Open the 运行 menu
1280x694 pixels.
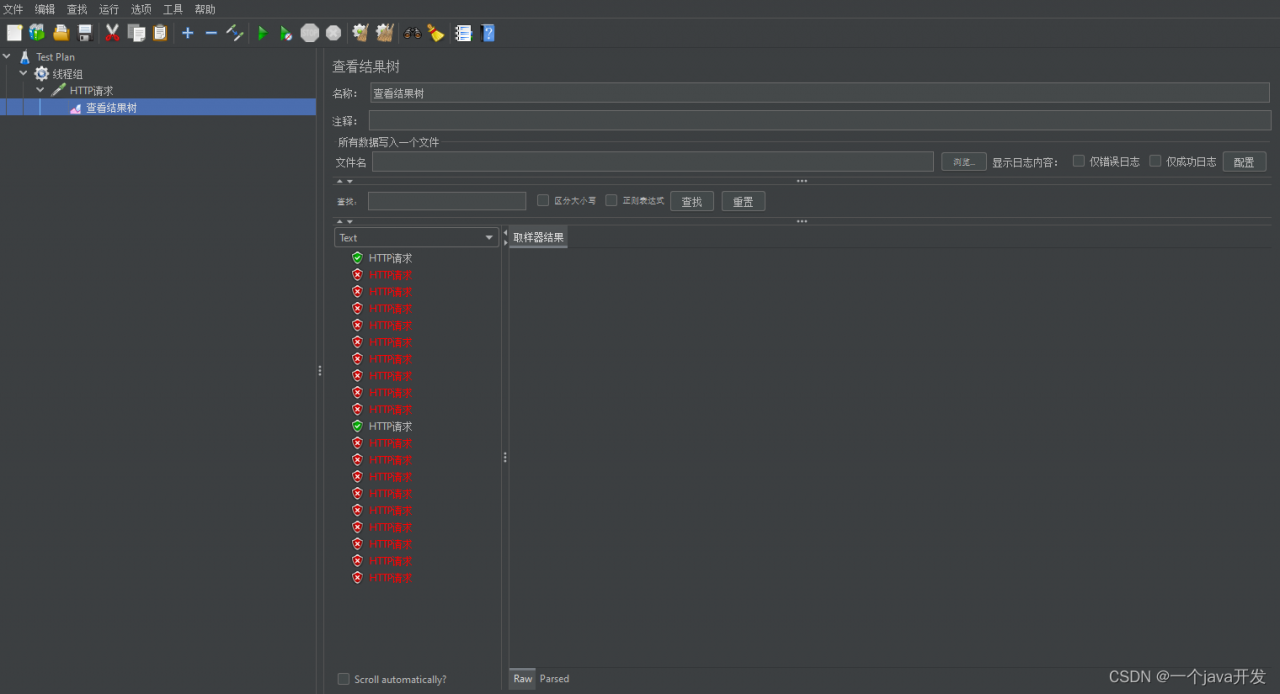108,9
